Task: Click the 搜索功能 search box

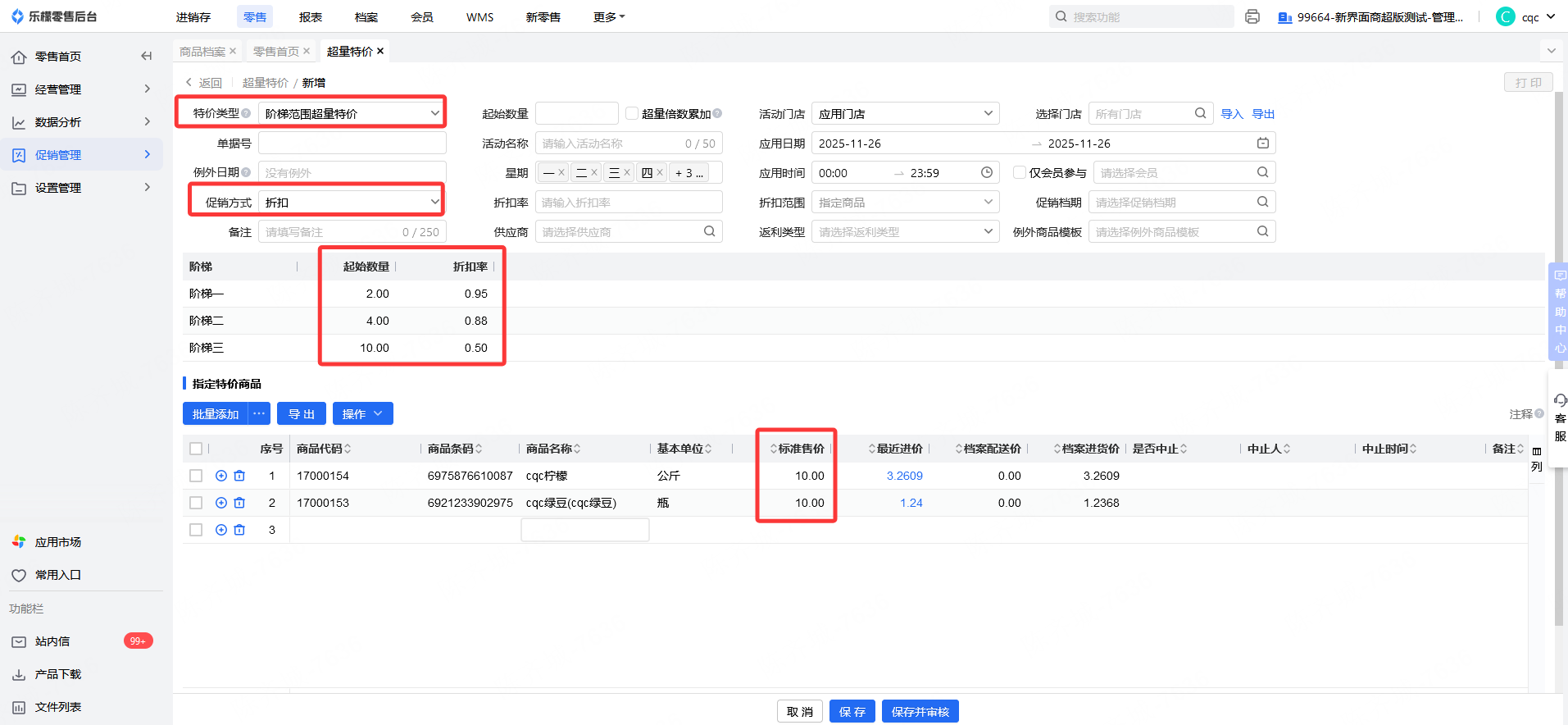Action: pyautogui.click(x=1142, y=16)
